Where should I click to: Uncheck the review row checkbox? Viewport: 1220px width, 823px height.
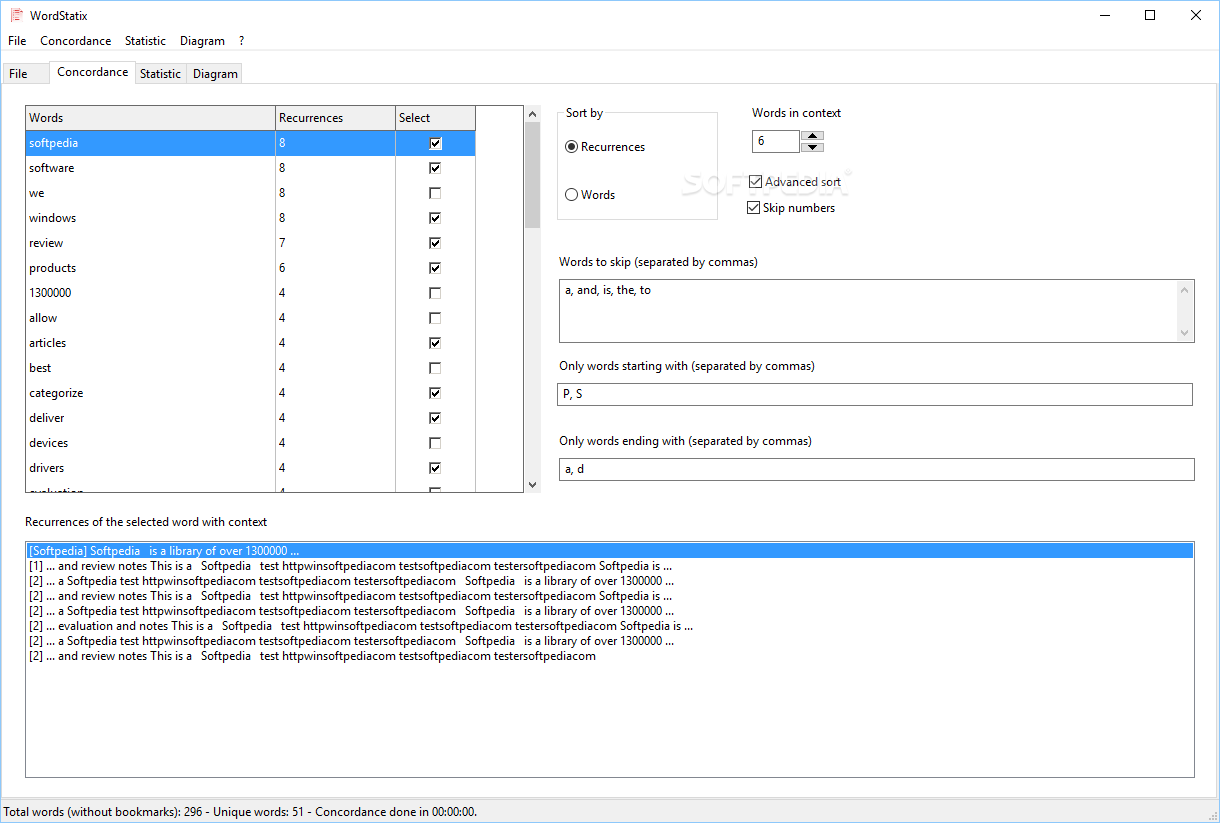(435, 243)
